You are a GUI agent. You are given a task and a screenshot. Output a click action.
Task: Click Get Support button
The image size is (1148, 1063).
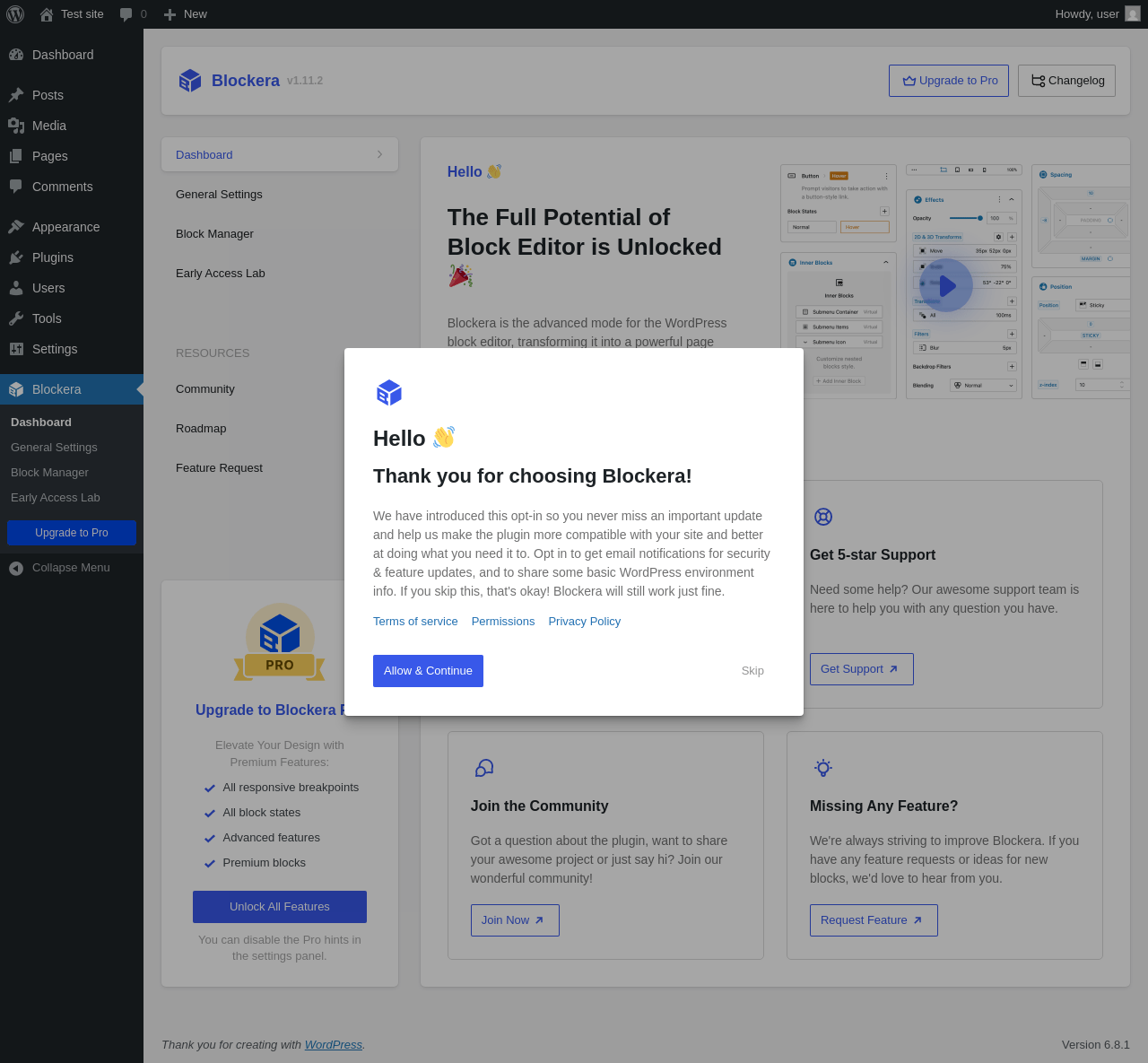point(861,669)
